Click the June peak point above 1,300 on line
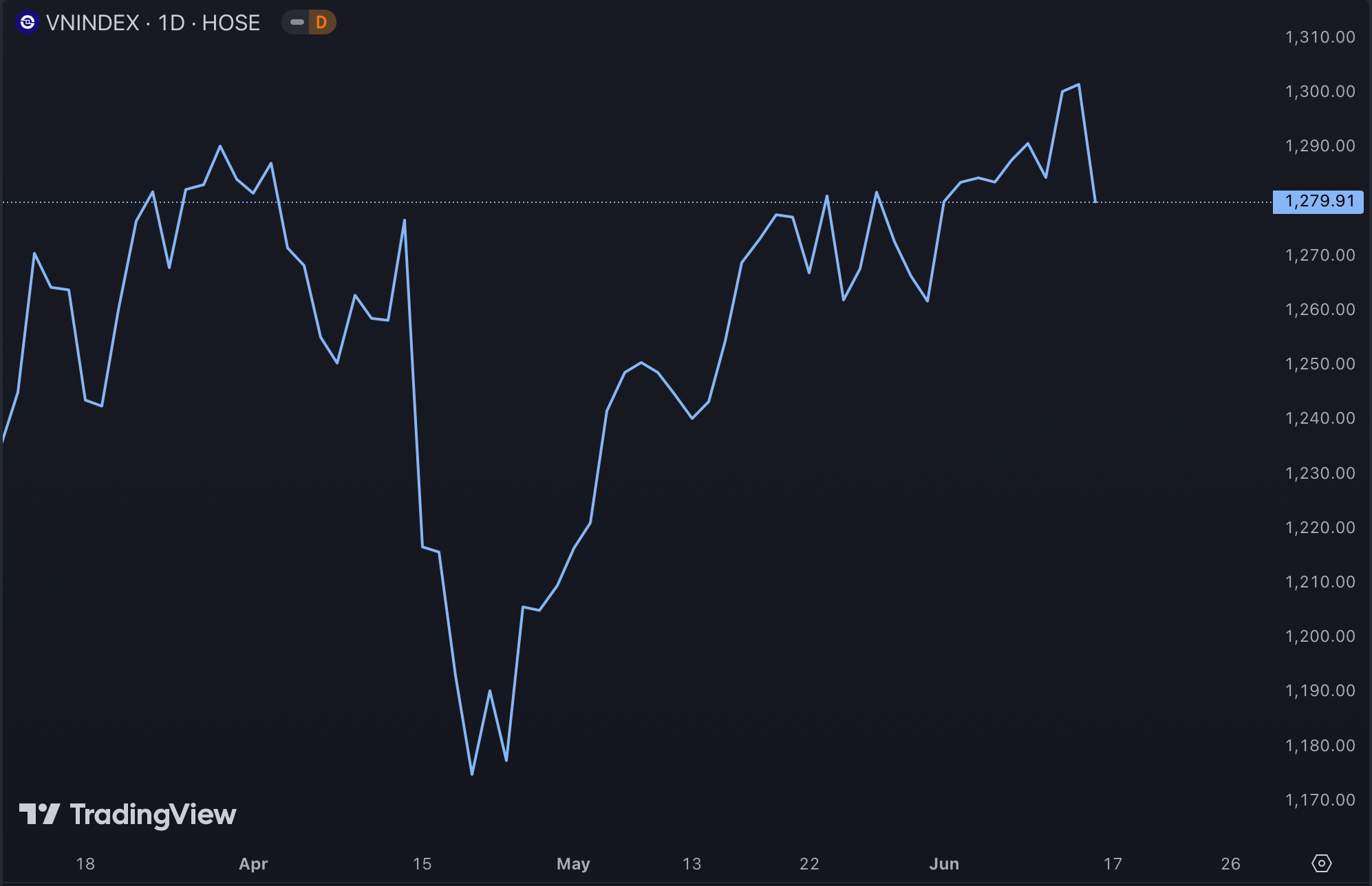The image size is (1372, 886). 1079,85
